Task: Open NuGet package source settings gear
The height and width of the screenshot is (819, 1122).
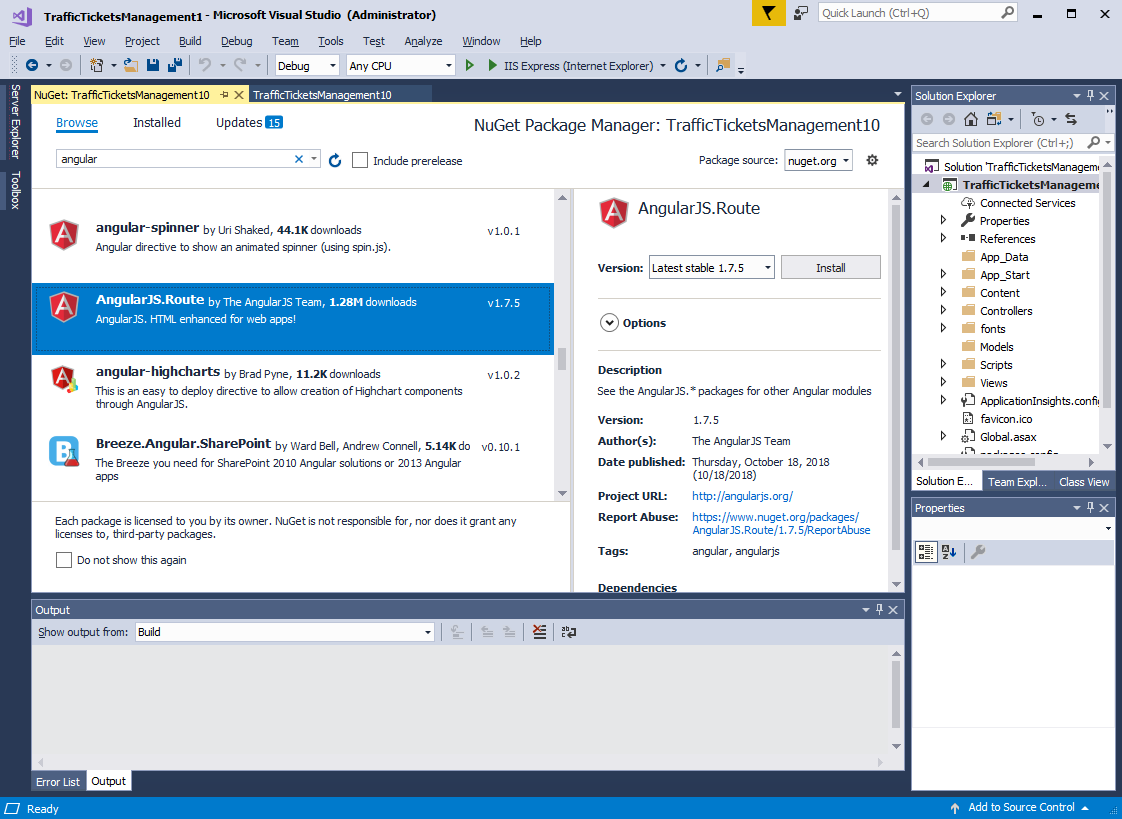Action: (872, 160)
